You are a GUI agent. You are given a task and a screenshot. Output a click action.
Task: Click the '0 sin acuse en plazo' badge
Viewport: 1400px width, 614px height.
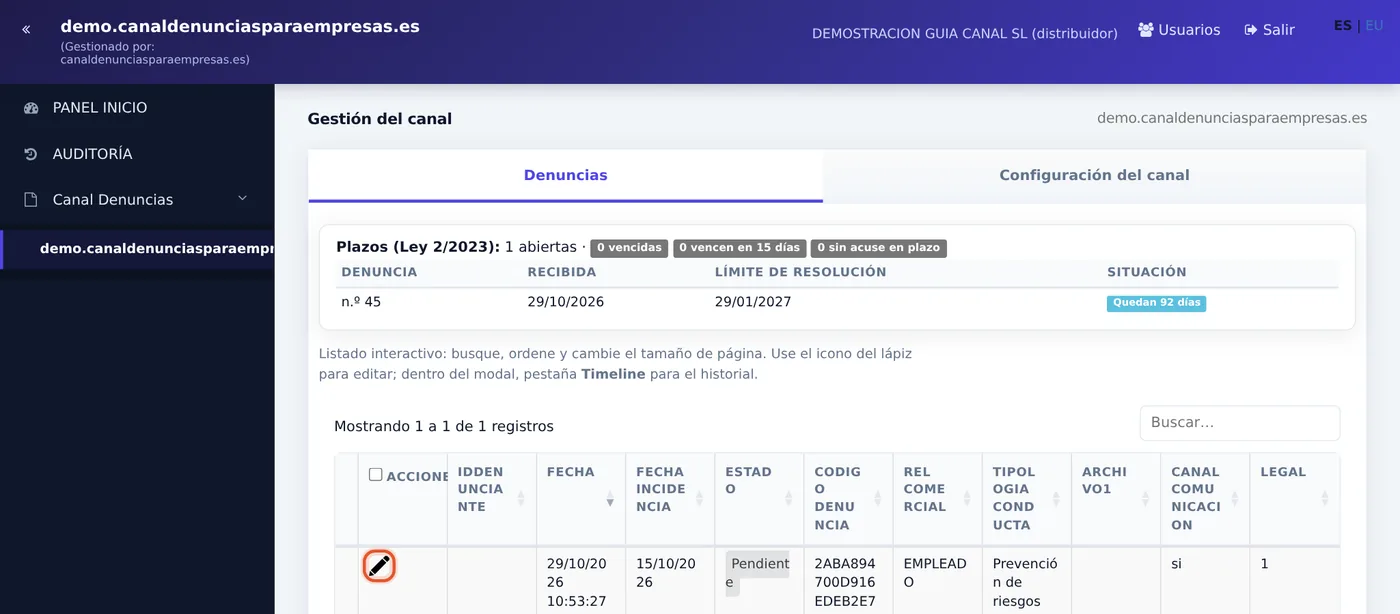[879, 248]
